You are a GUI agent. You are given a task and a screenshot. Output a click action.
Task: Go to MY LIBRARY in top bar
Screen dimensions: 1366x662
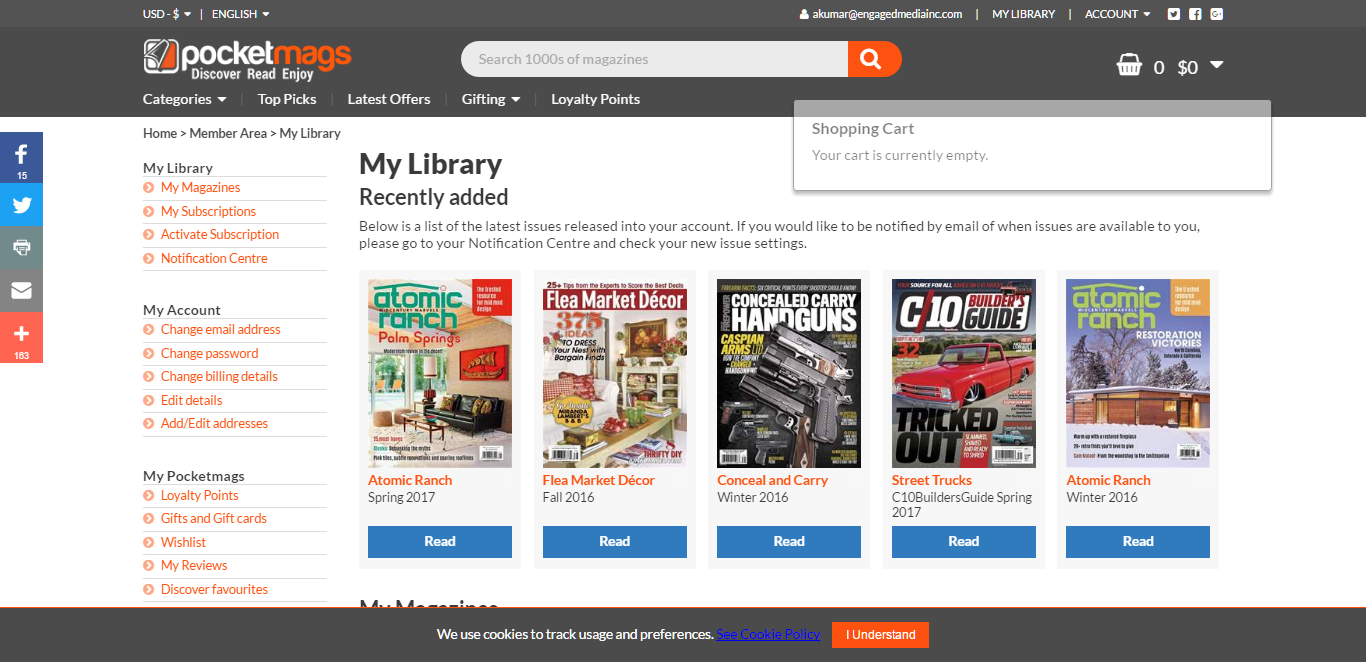click(x=1023, y=14)
